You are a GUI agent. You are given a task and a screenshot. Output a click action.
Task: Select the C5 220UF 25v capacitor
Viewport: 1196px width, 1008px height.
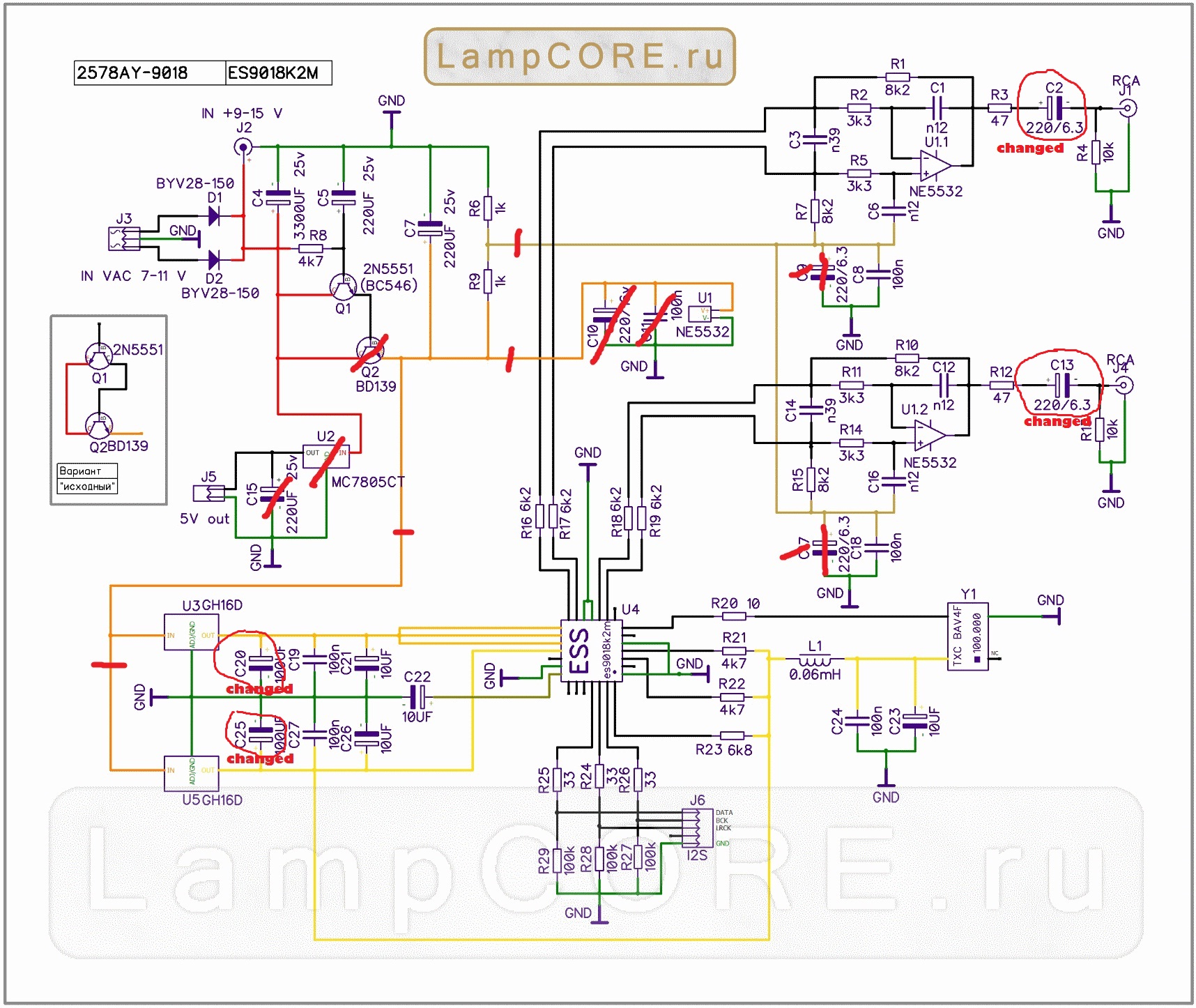click(x=343, y=197)
